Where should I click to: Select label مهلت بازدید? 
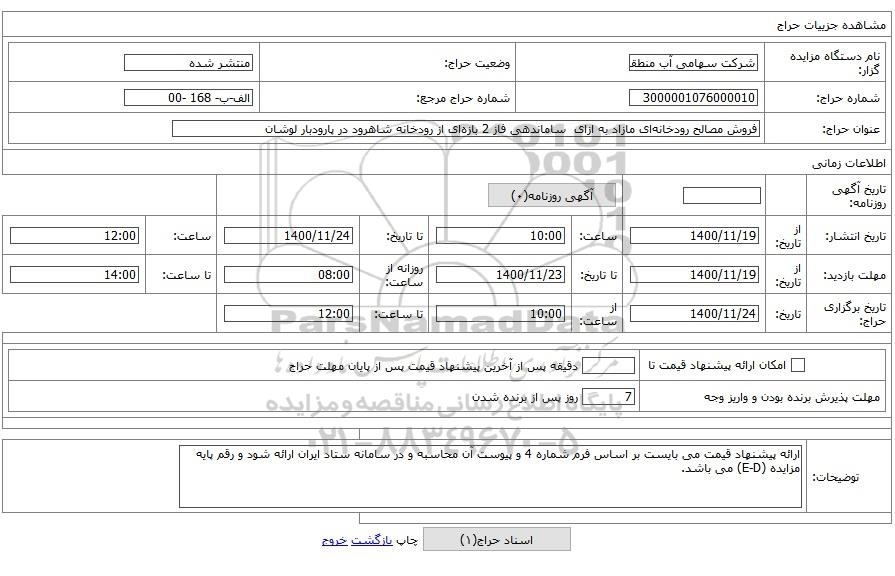(854, 275)
